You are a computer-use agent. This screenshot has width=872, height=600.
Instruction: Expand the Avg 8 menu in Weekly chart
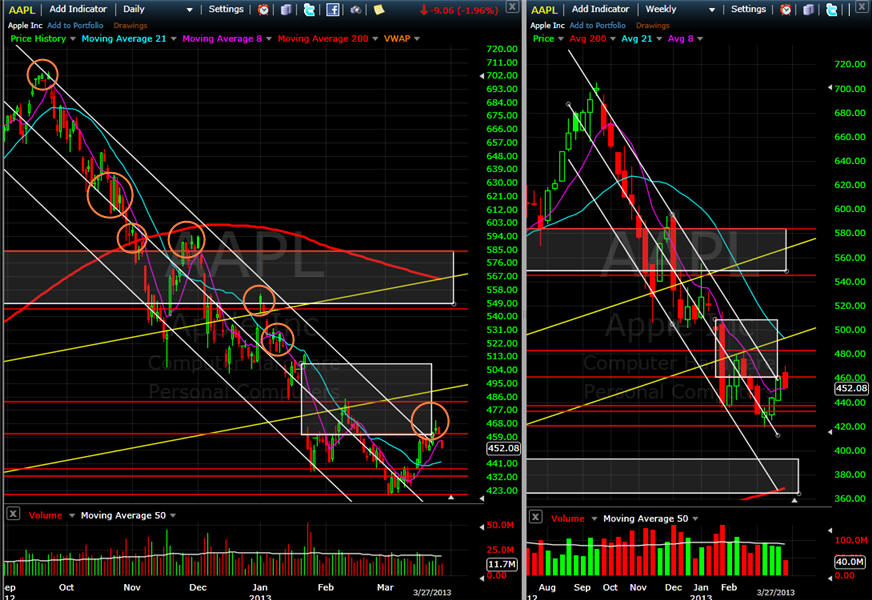700,39
